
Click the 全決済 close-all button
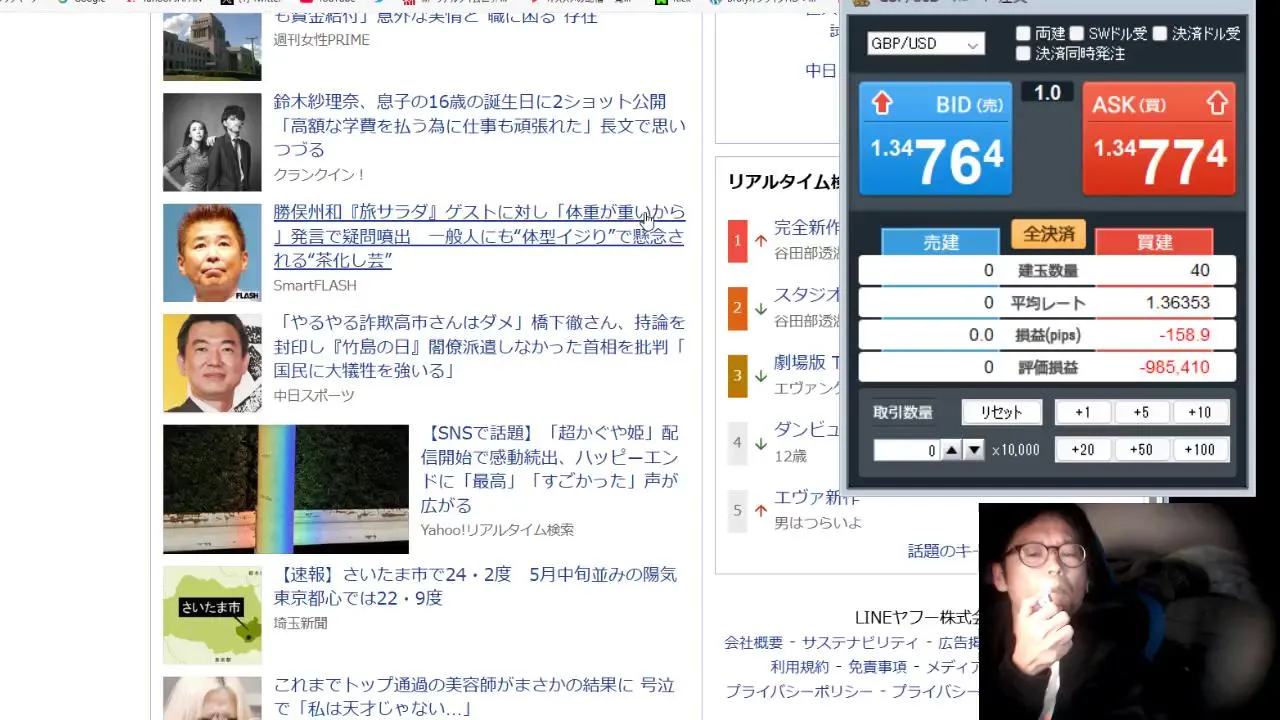(1048, 234)
